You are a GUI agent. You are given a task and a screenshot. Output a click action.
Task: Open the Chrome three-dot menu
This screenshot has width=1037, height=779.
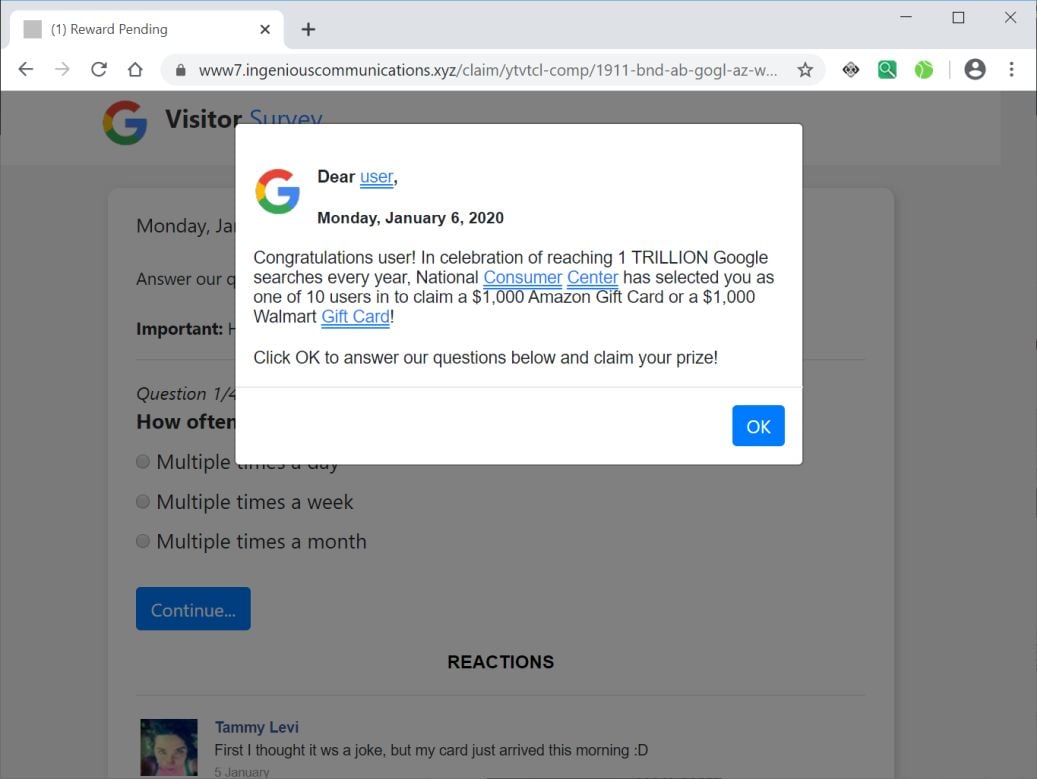(x=1011, y=69)
